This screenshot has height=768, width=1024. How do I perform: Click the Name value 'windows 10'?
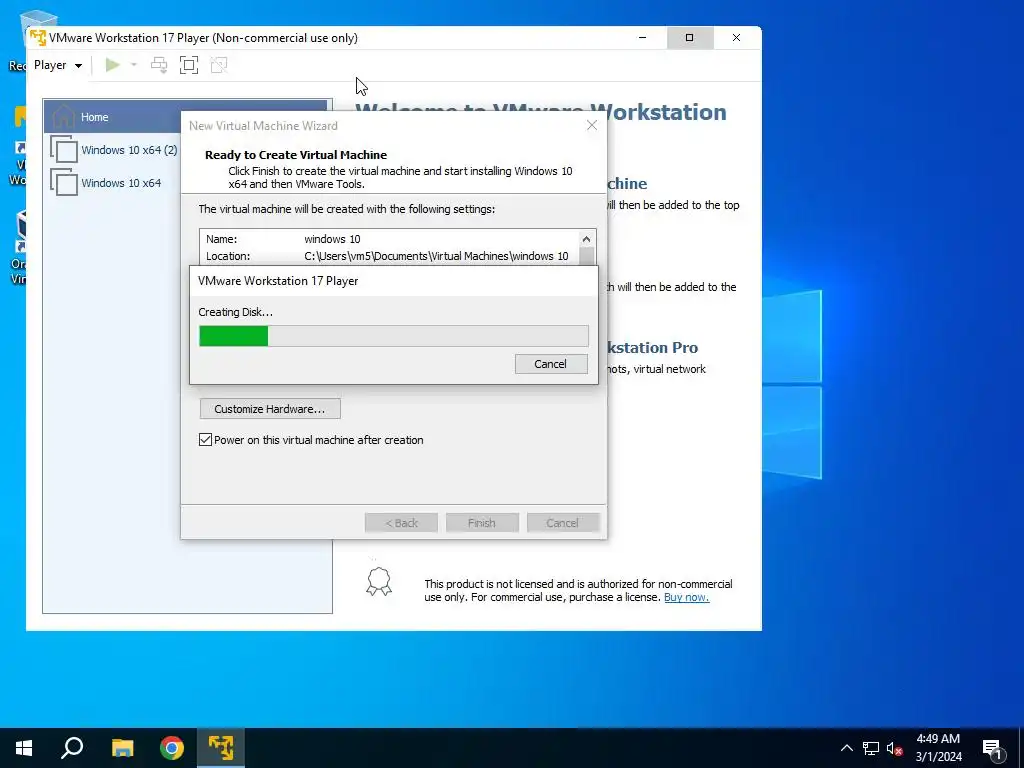332,239
